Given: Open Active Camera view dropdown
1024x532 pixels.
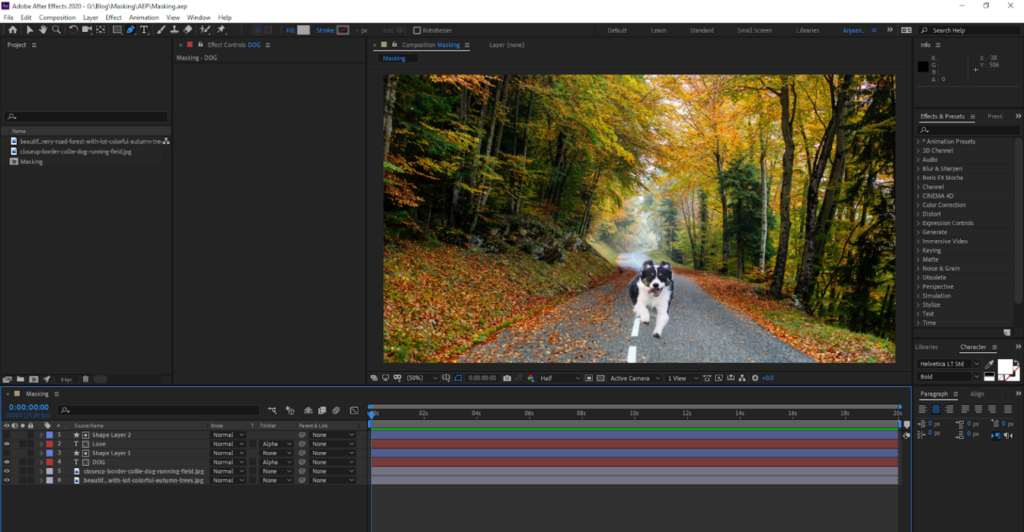Looking at the screenshot, I should (x=633, y=378).
